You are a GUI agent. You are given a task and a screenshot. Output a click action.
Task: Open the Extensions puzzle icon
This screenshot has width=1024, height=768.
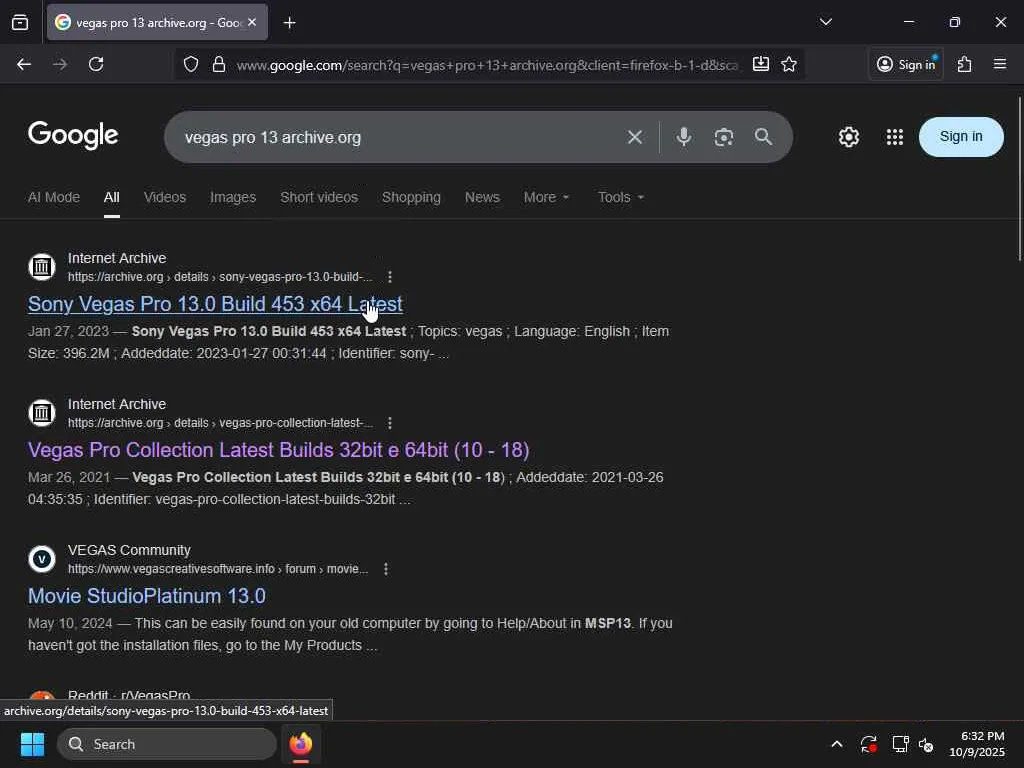[x=965, y=64]
